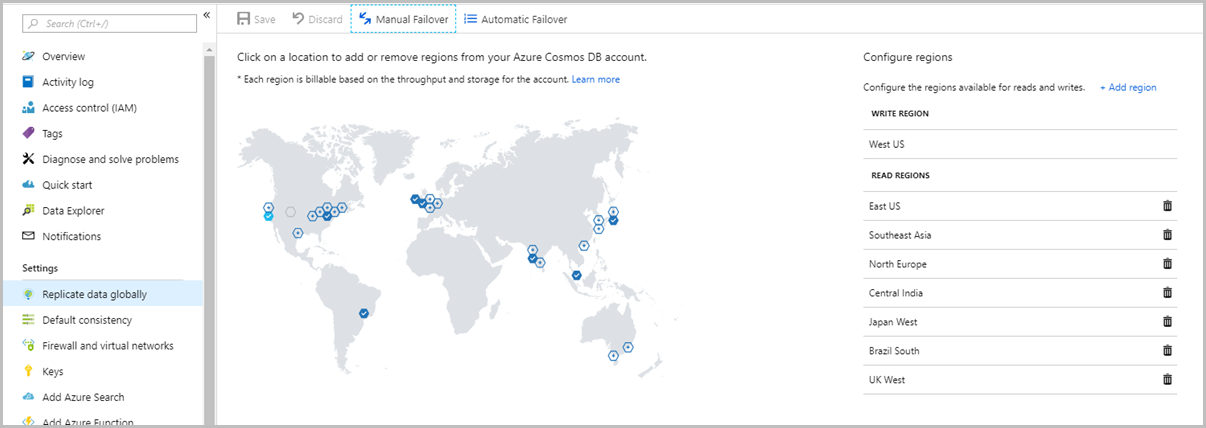Image resolution: width=1206 pixels, height=428 pixels.
Task: Toggle the checked Brazil South map marker
Action: [x=364, y=313]
